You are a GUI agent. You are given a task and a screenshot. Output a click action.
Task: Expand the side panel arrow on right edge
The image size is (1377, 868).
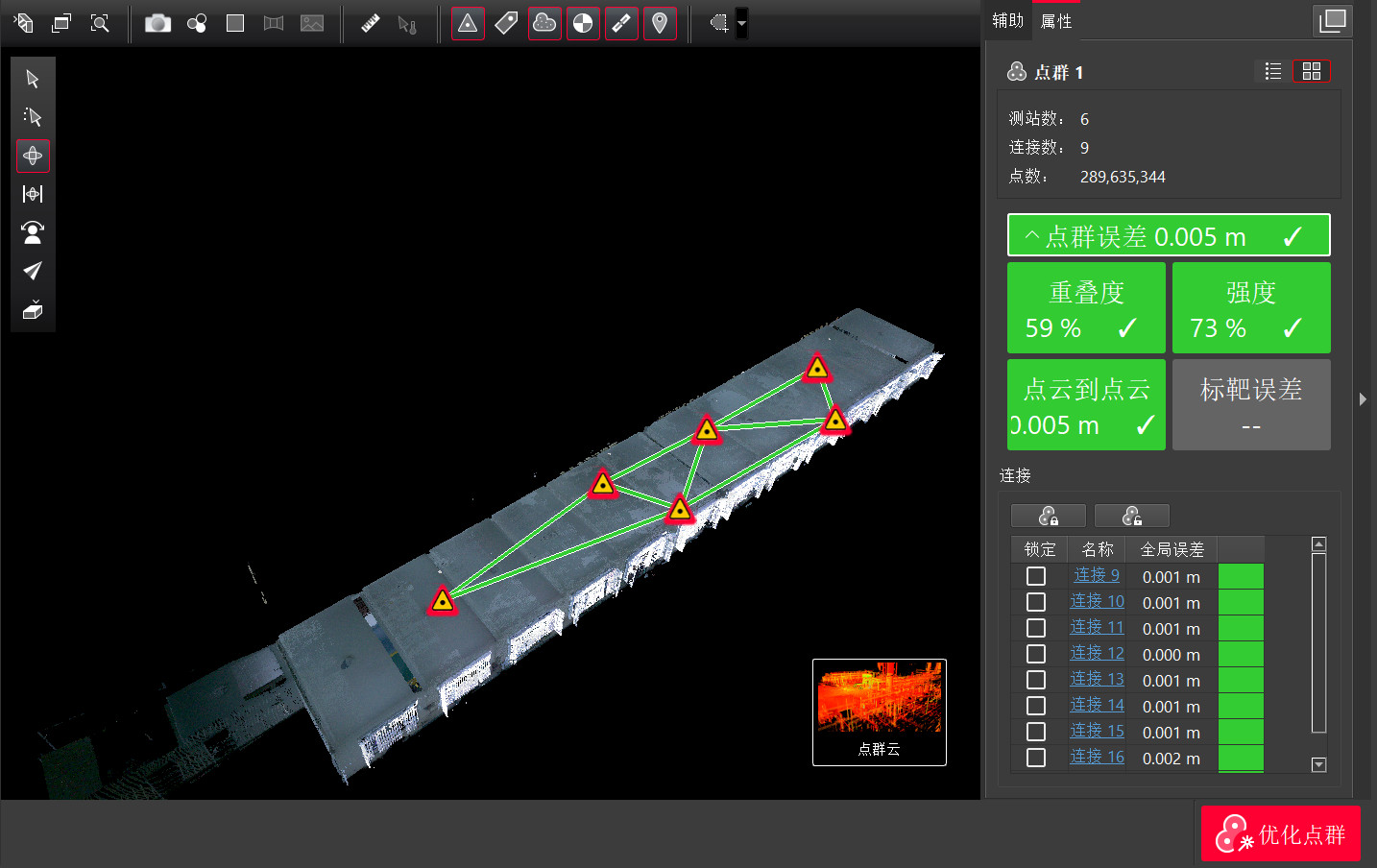tap(1363, 399)
